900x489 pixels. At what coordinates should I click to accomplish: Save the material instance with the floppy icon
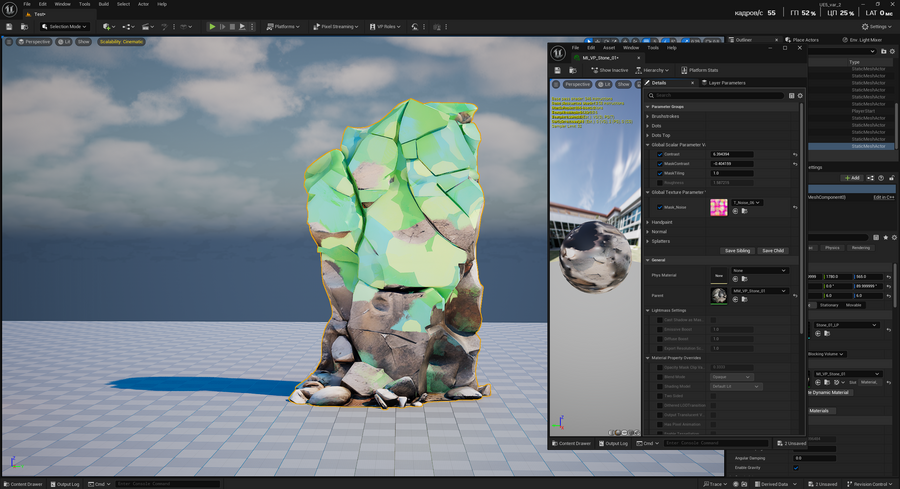pyautogui.click(x=557, y=70)
